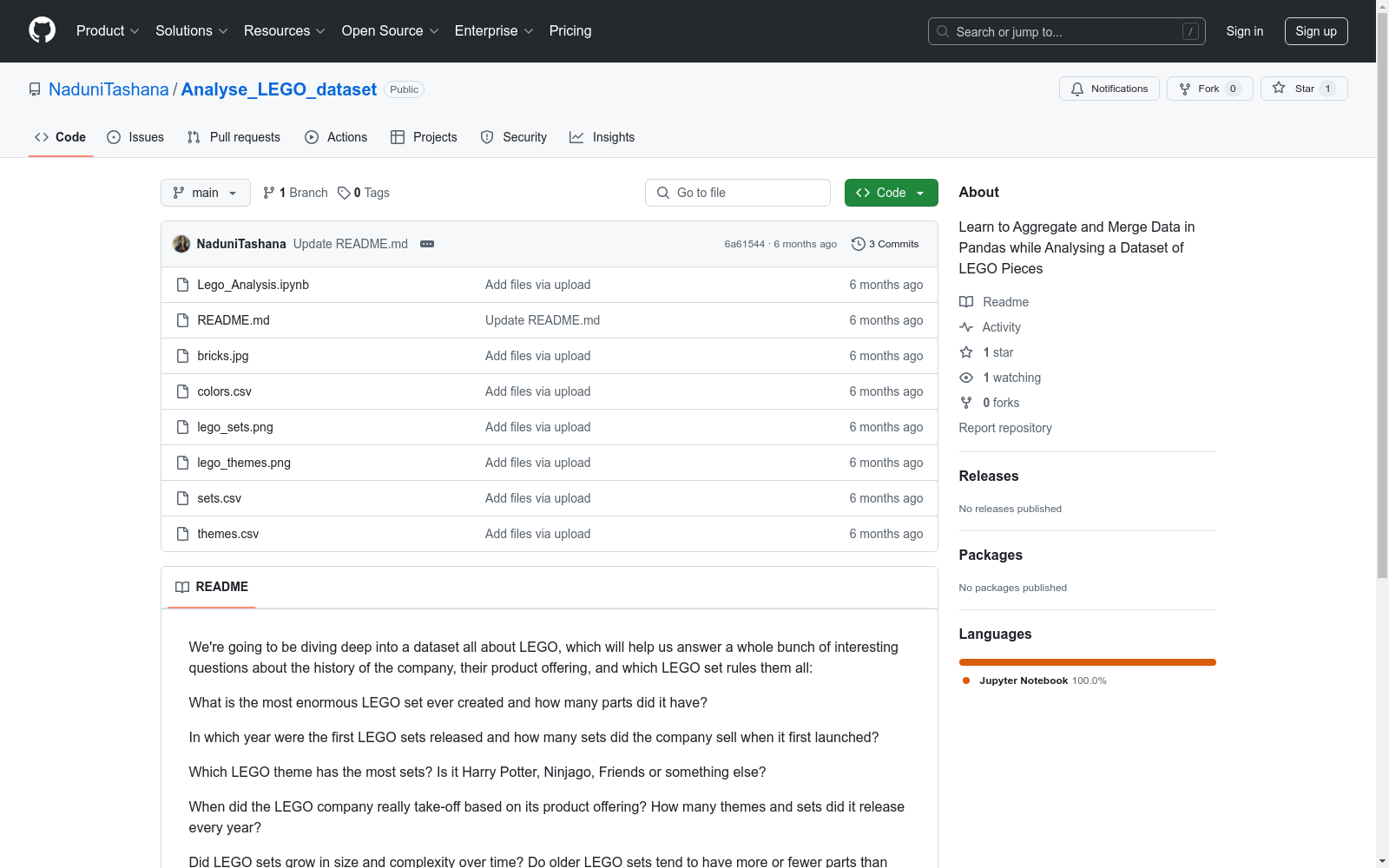Click the branch icon next to 1 Branch
Screen dimensions: 1389x868
(x=269, y=193)
